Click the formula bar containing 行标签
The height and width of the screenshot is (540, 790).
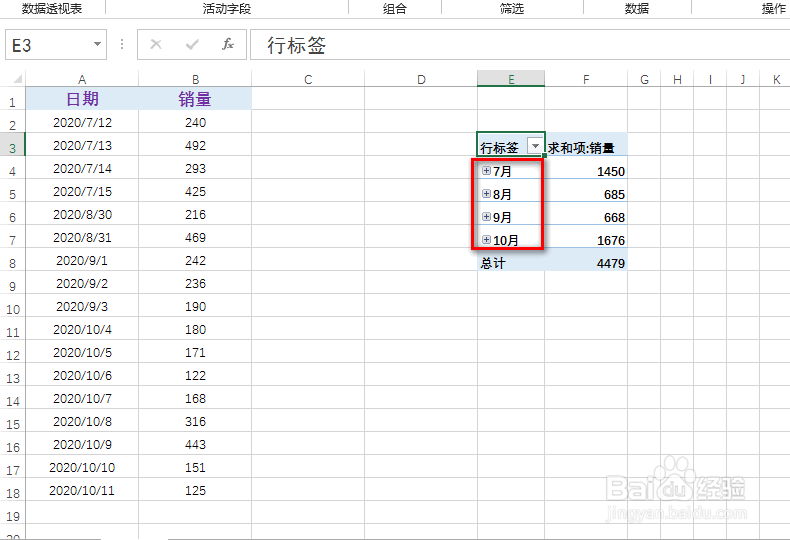(520, 45)
